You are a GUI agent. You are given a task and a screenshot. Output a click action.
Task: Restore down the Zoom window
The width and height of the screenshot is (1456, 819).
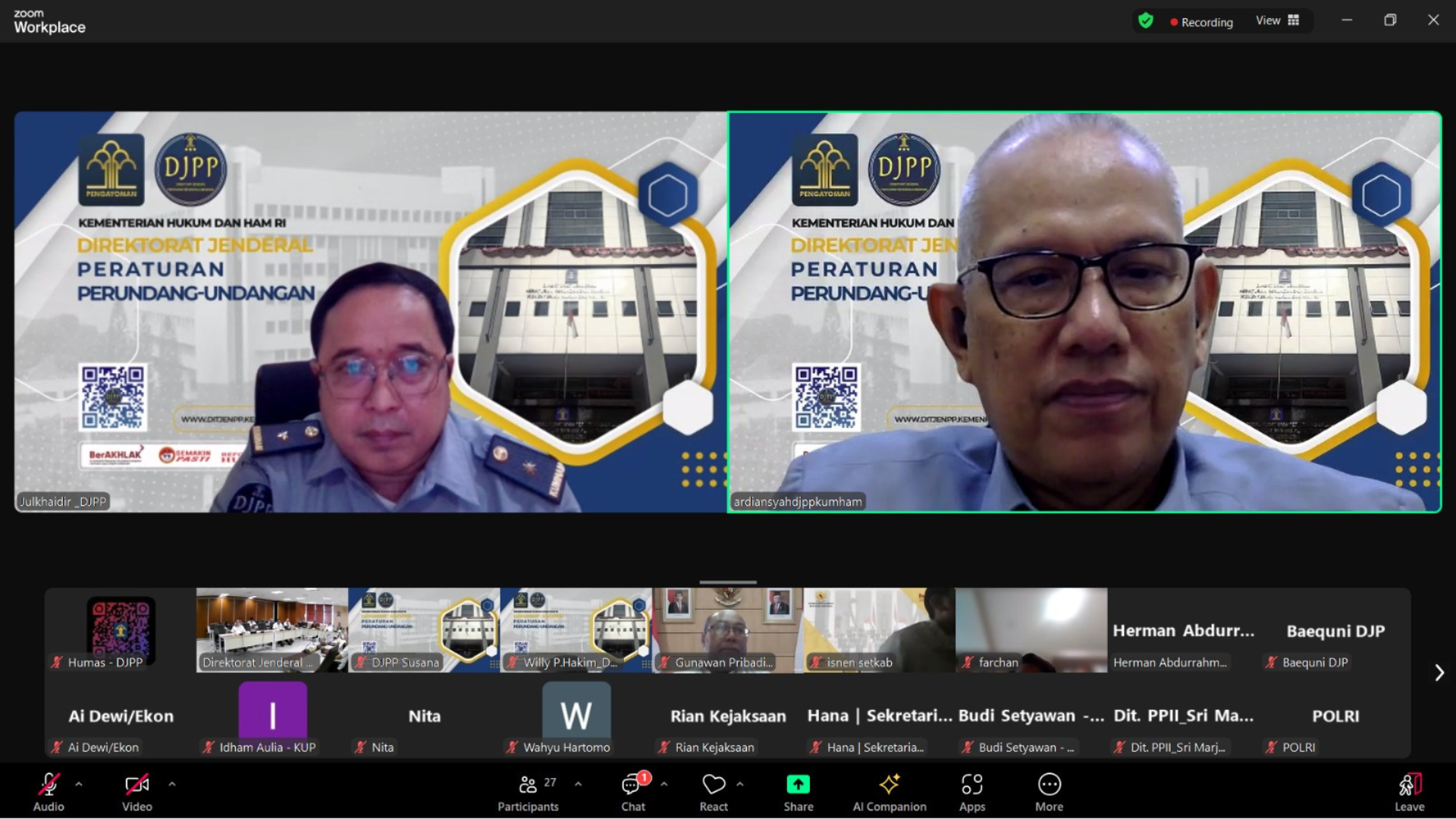[x=1390, y=20]
